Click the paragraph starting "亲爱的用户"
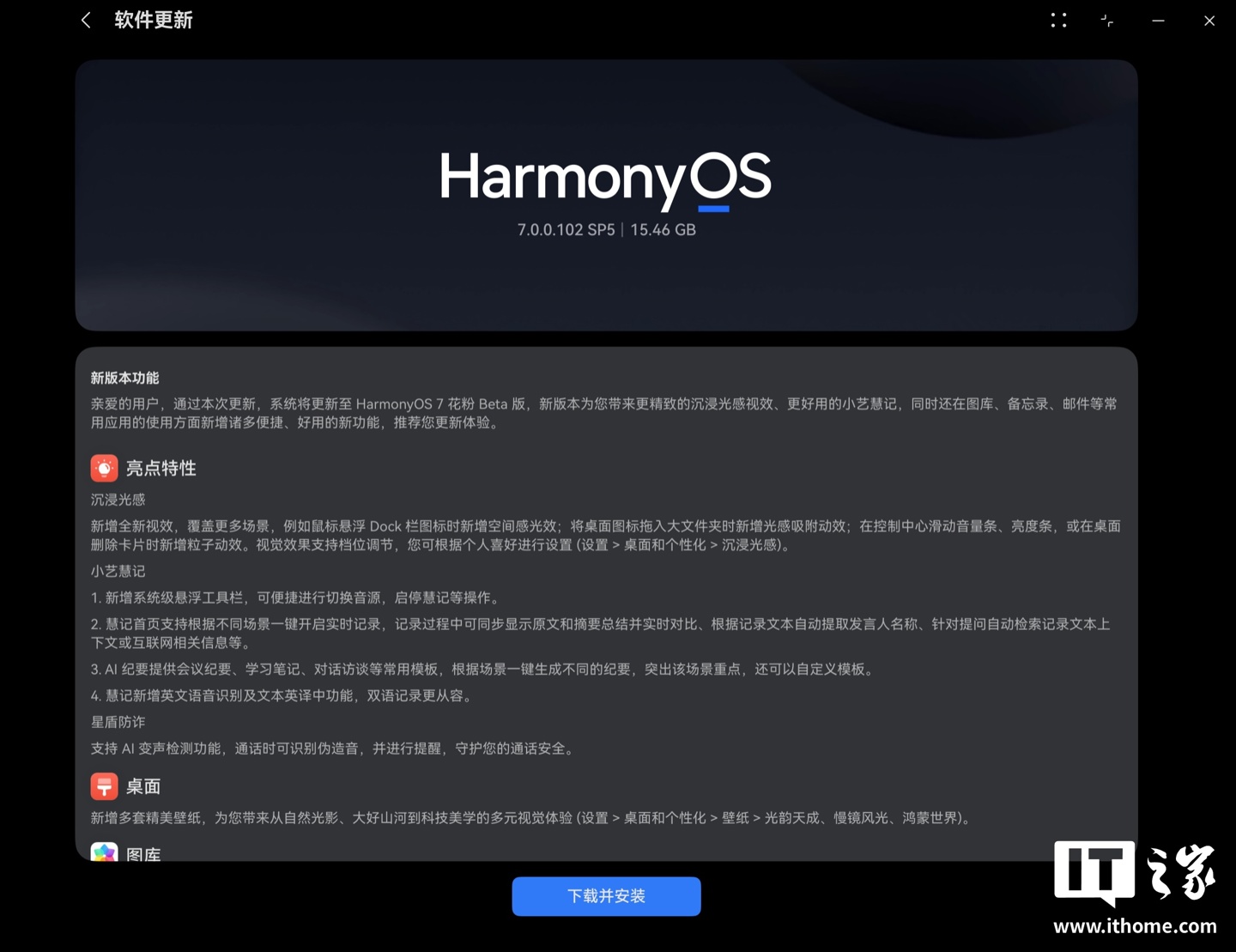The height and width of the screenshot is (952, 1236). click(x=604, y=413)
